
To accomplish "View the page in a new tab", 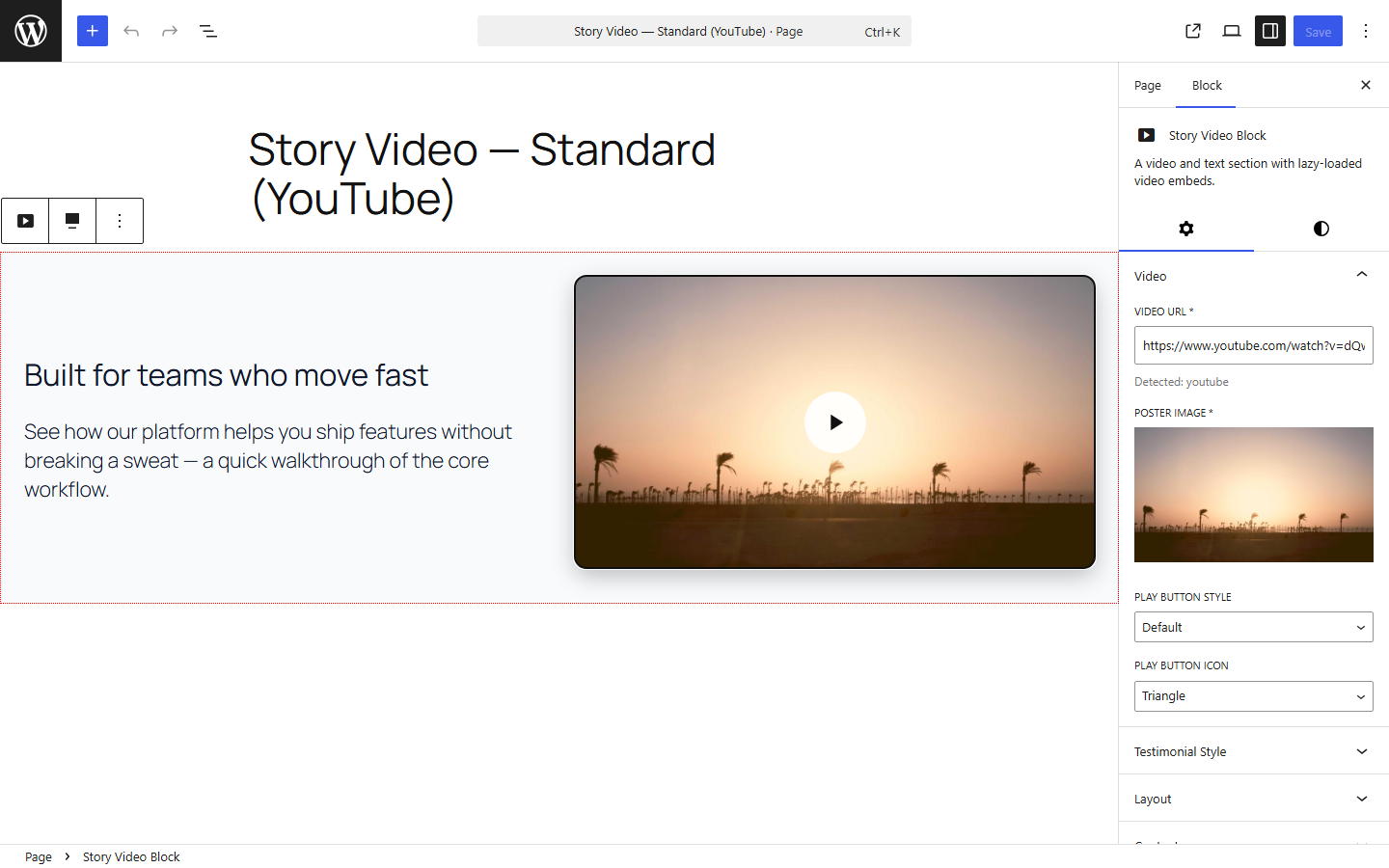I will pos(1193,31).
